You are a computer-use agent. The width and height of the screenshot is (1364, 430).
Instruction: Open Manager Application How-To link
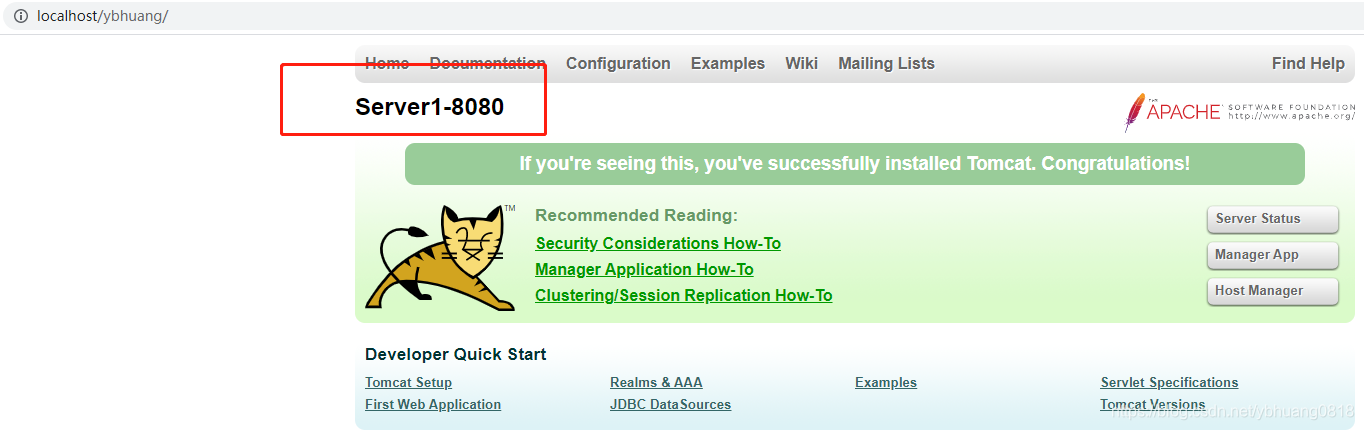644,269
